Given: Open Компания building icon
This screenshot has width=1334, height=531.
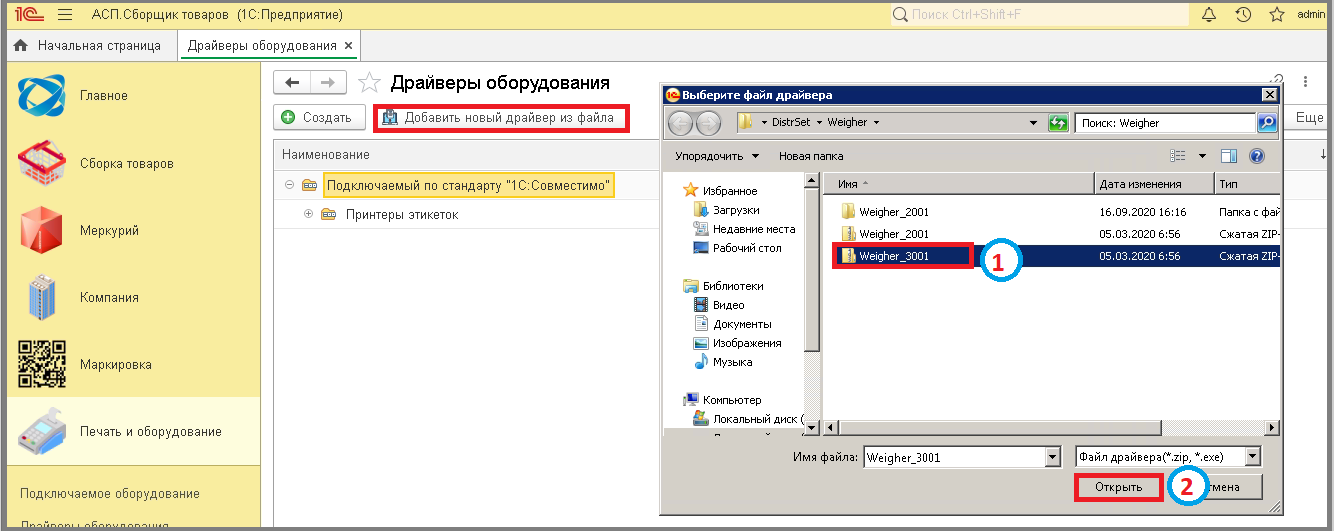Looking at the screenshot, I should click(42, 297).
